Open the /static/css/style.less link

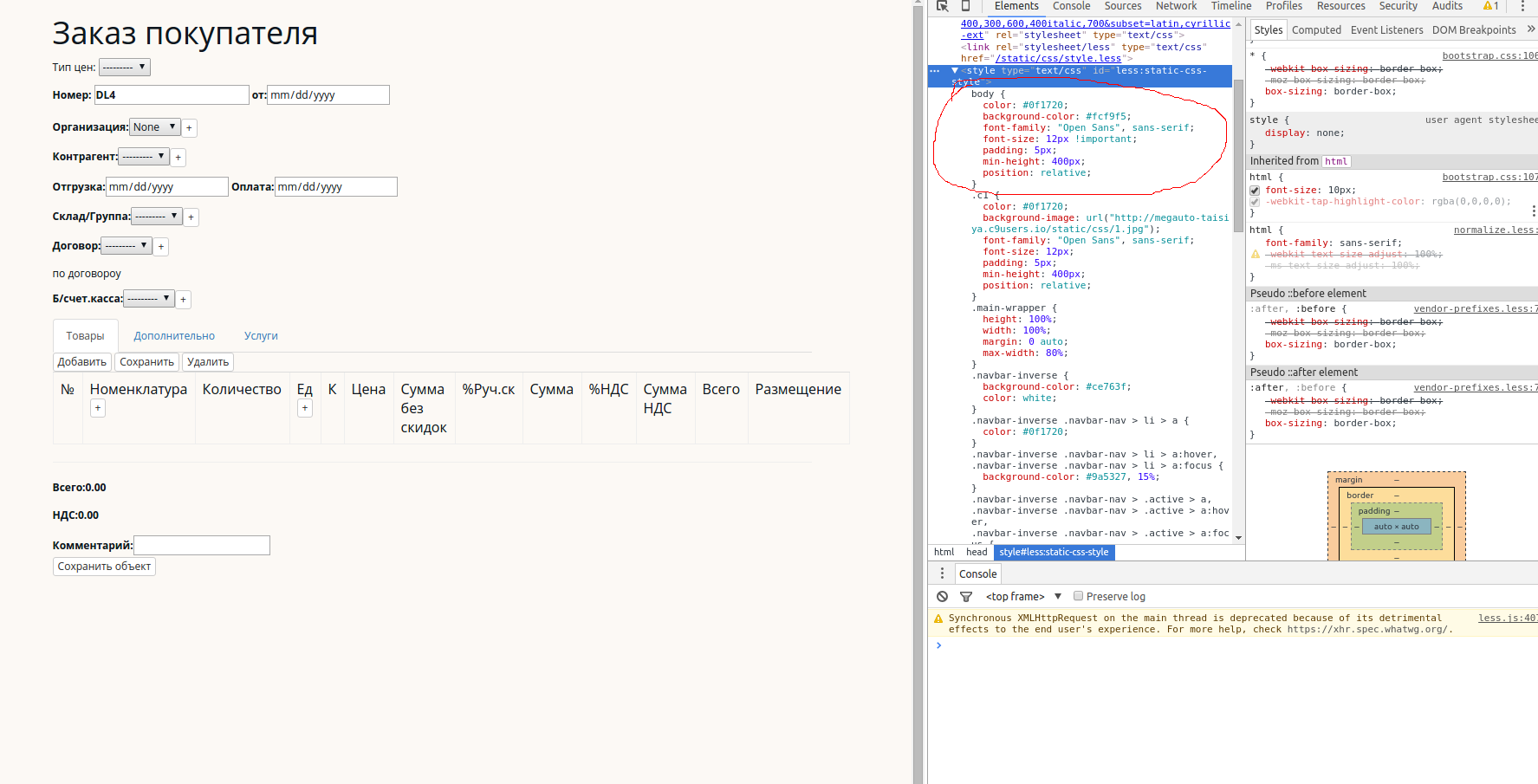pyautogui.click(x=1058, y=59)
